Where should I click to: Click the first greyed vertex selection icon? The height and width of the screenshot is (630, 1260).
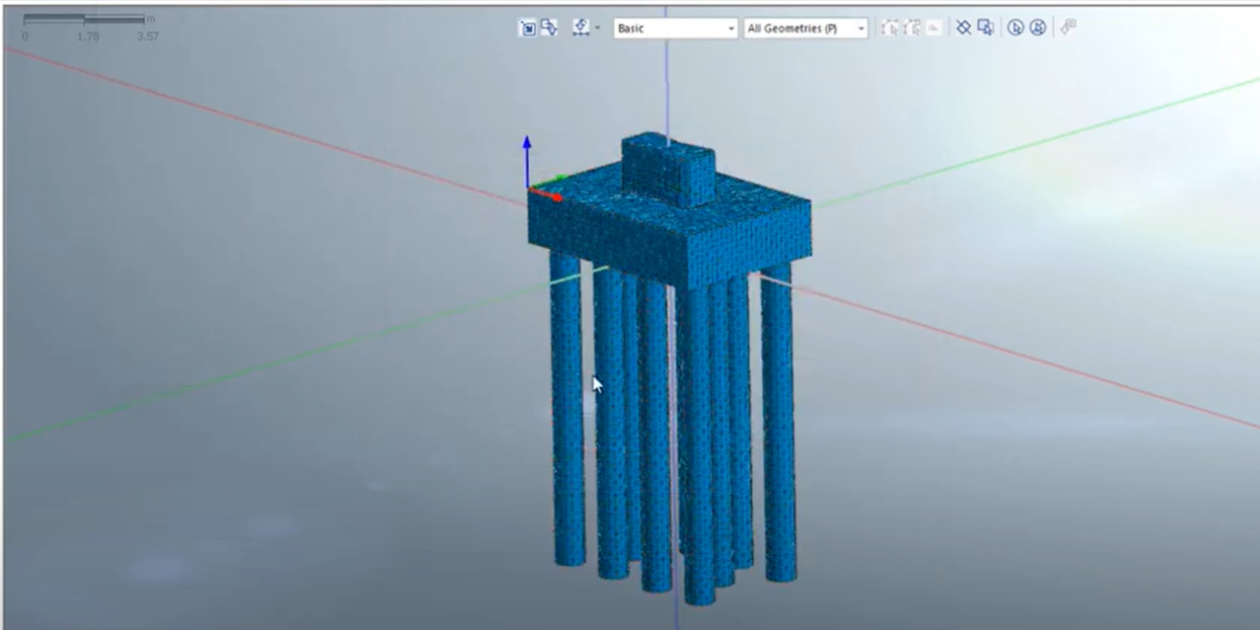click(889, 28)
